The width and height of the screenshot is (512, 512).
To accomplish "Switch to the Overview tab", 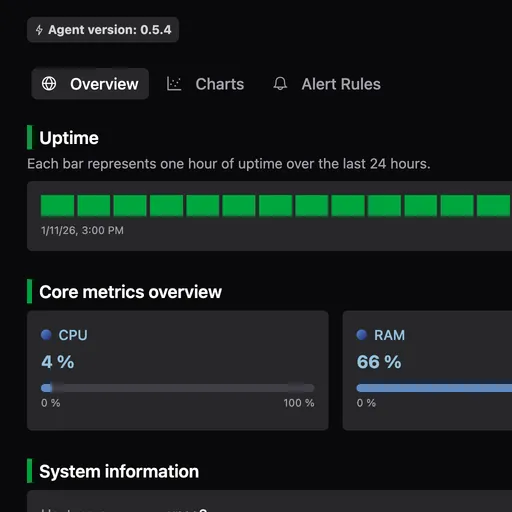I will [x=90, y=84].
